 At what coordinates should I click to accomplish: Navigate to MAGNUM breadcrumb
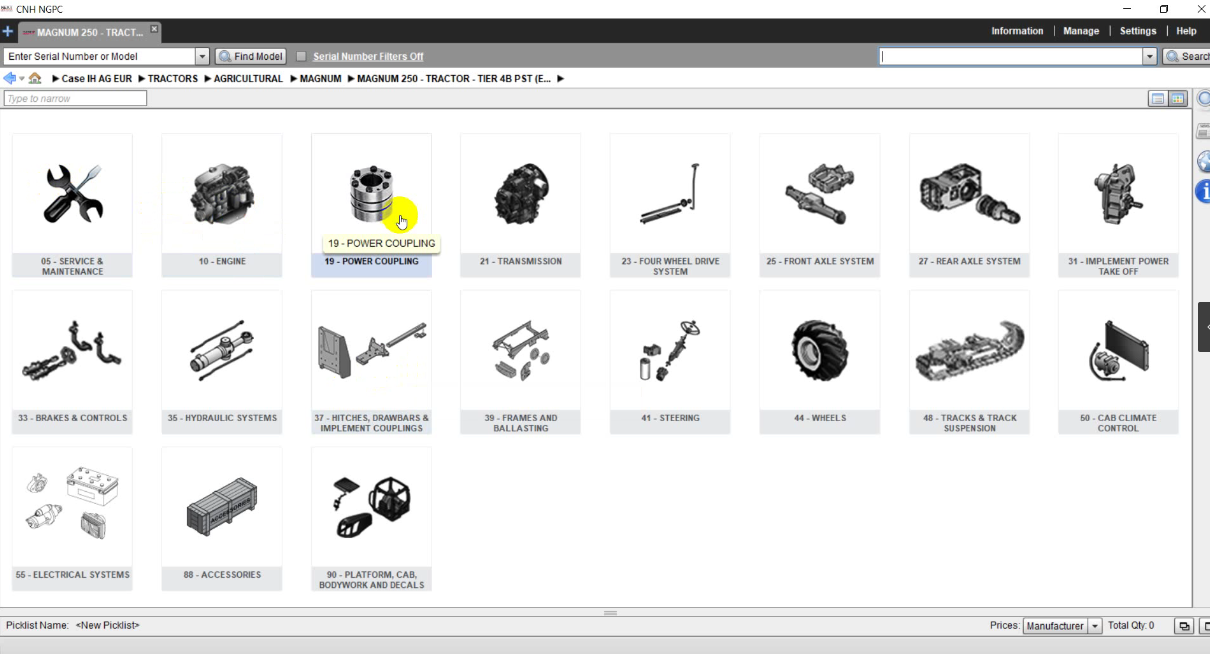pos(321,79)
